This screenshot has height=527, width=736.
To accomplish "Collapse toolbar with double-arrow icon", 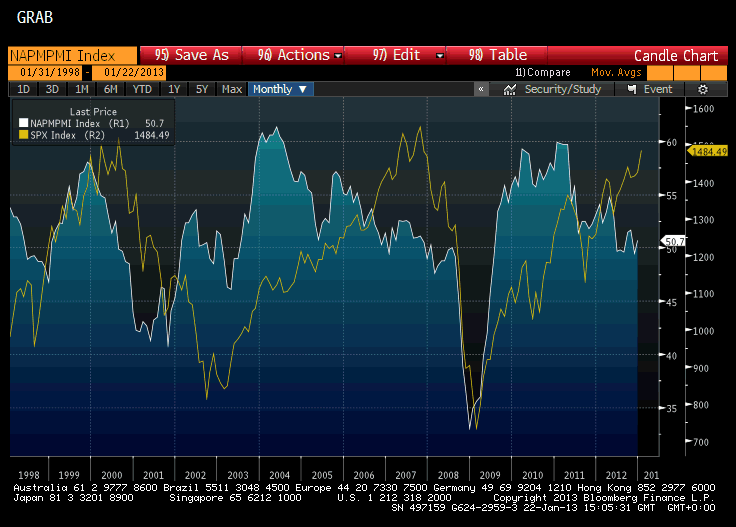I will [481, 89].
